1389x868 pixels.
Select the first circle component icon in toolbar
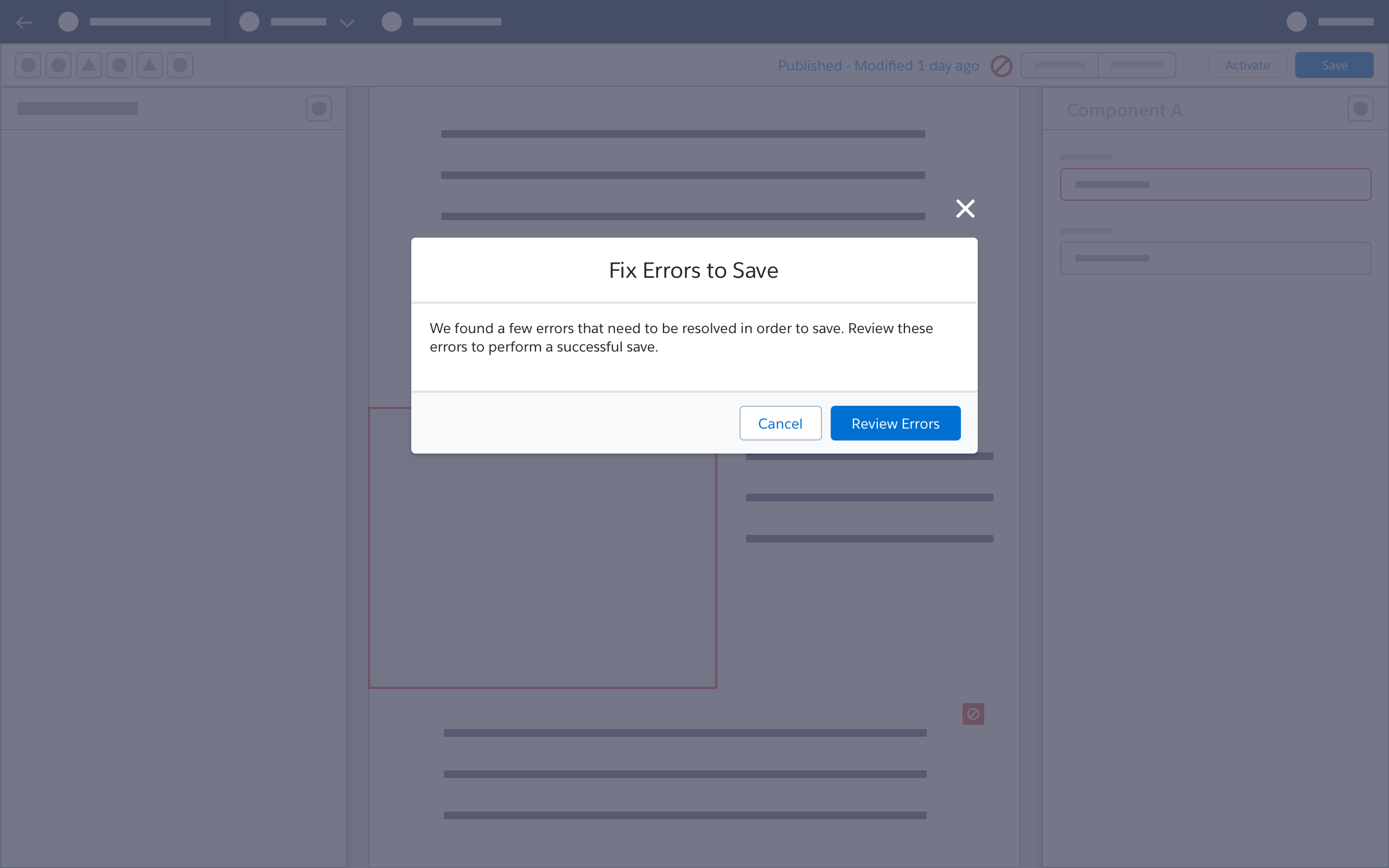[28, 65]
